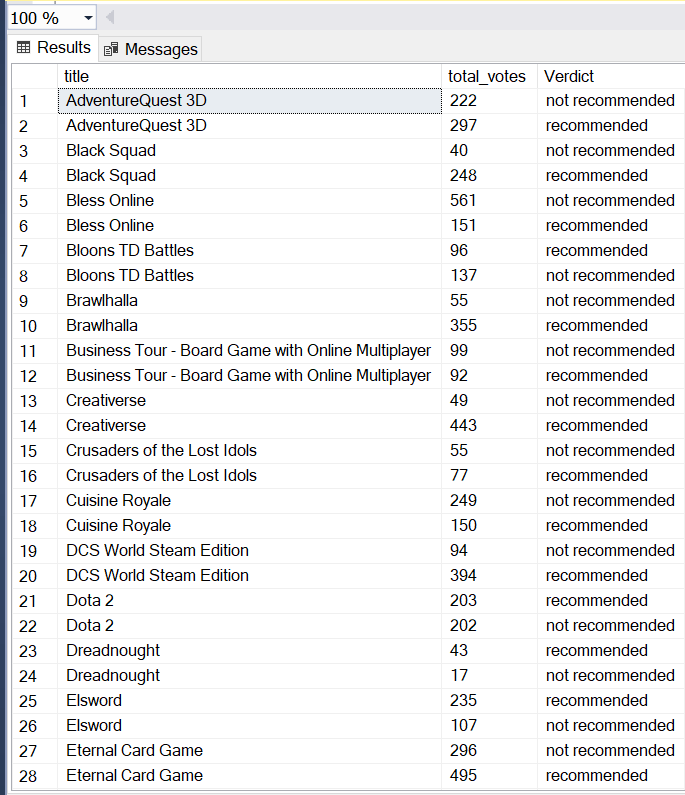
Task: Switch to the Results tab
Action: coord(54,48)
